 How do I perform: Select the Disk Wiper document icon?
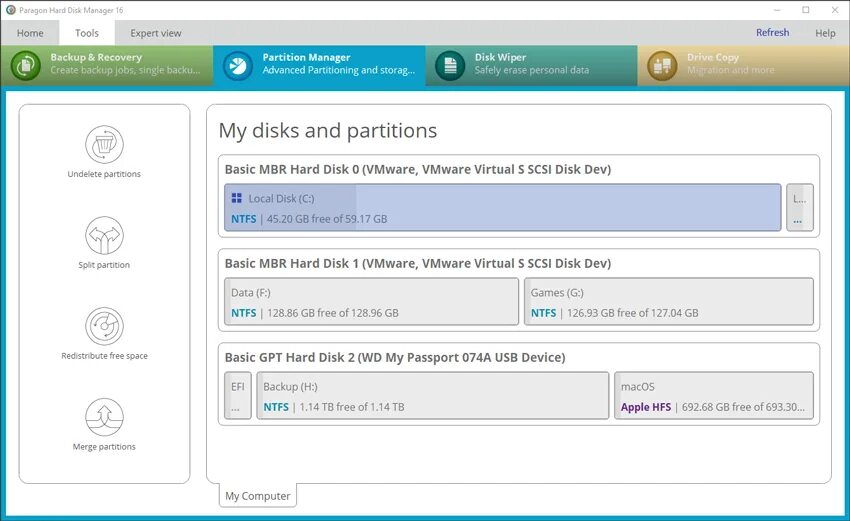point(450,66)
